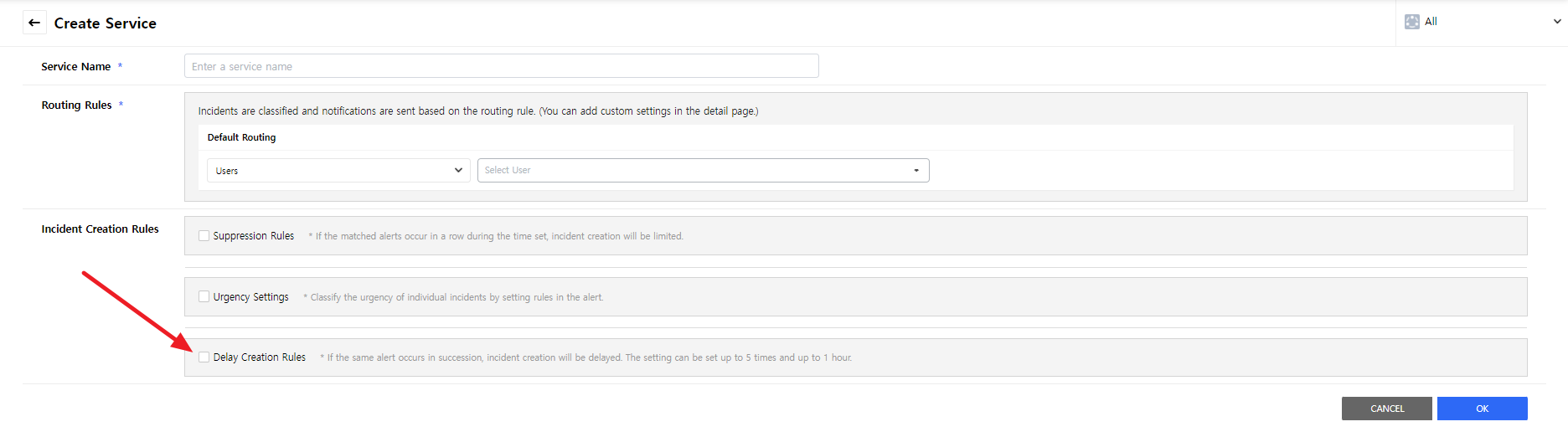Click the Urgency Settings description text
Image resolution: width=1568 pixels, height=437 pixels.
click(456, 297)
